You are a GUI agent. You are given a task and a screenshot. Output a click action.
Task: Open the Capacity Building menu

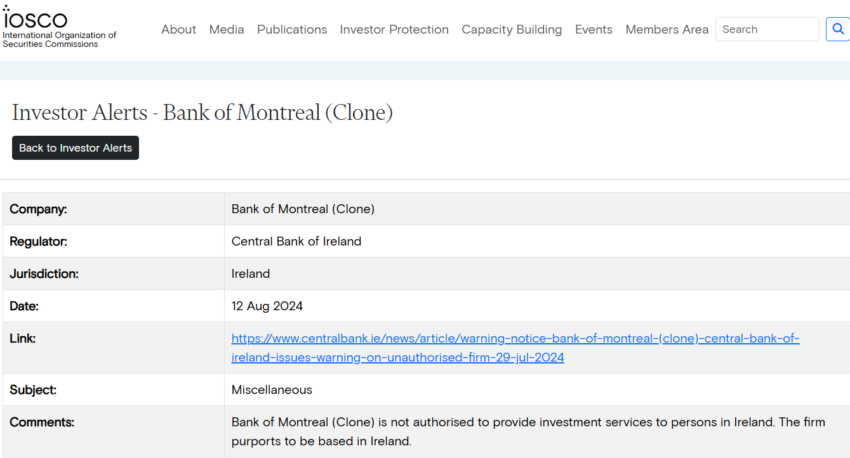click(512, 29)
